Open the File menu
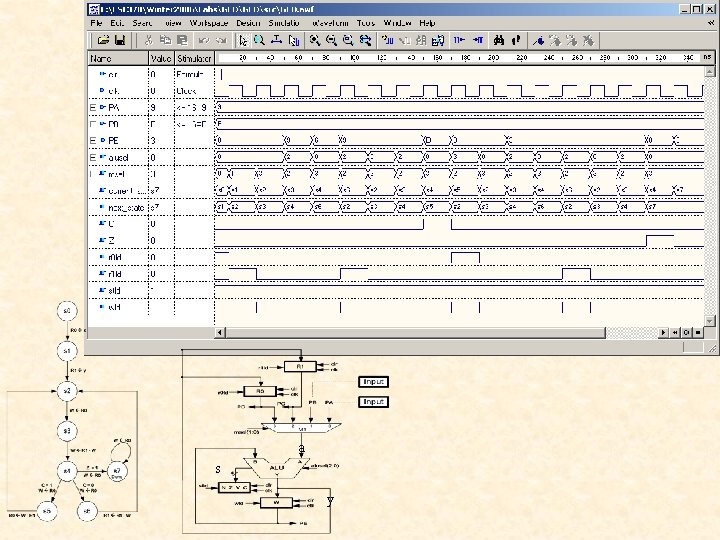This screenshot has height=540, width=720. (x=97, y=22)
